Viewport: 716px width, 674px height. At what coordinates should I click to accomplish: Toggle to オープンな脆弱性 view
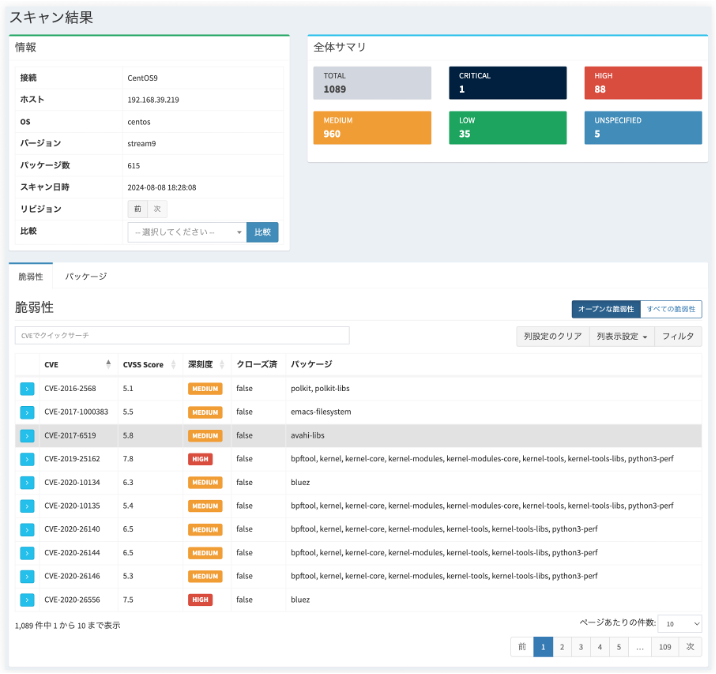[x=606, y=309]
